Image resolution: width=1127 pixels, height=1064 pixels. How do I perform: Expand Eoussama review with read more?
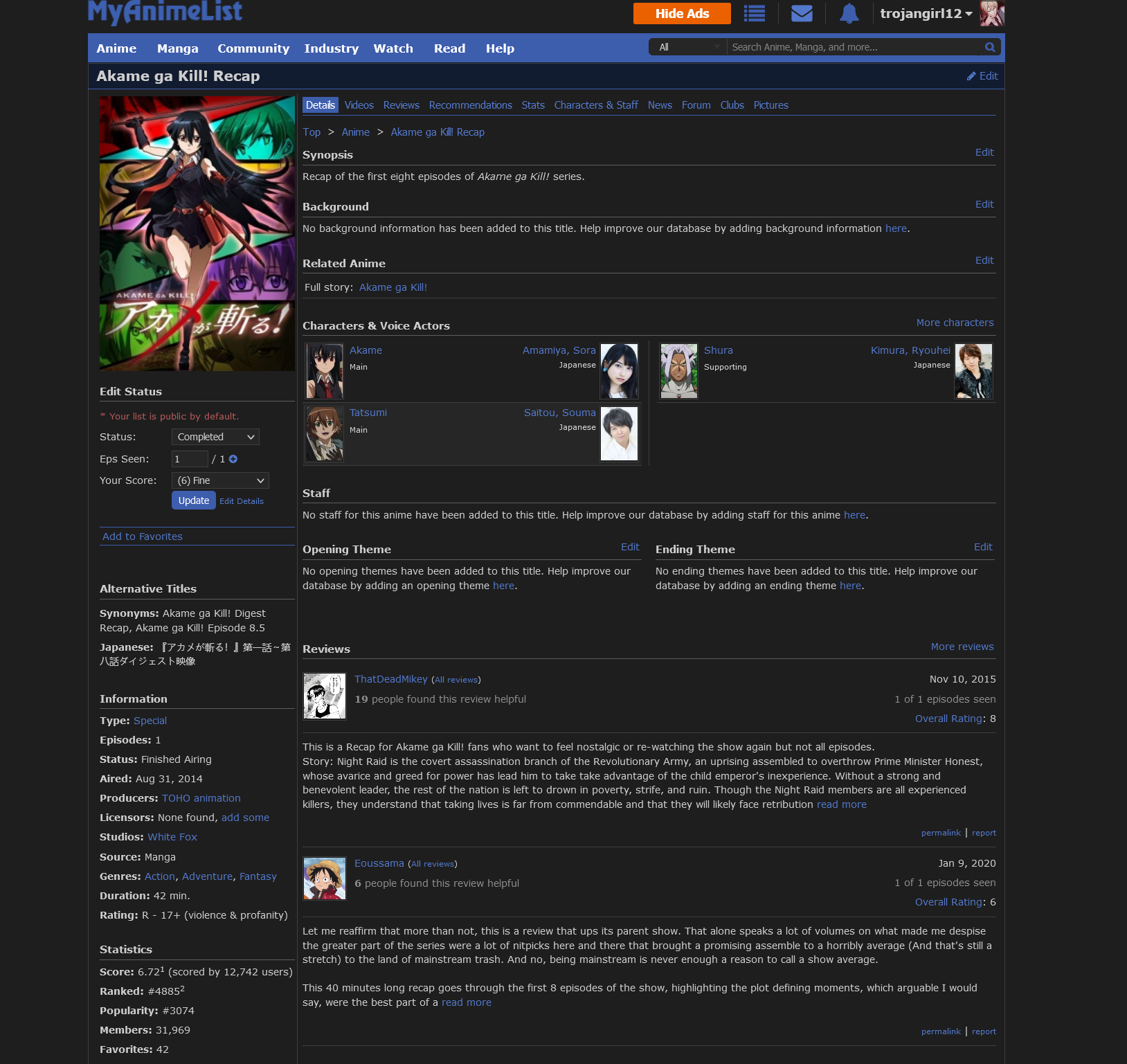[x=467, y=1002]
